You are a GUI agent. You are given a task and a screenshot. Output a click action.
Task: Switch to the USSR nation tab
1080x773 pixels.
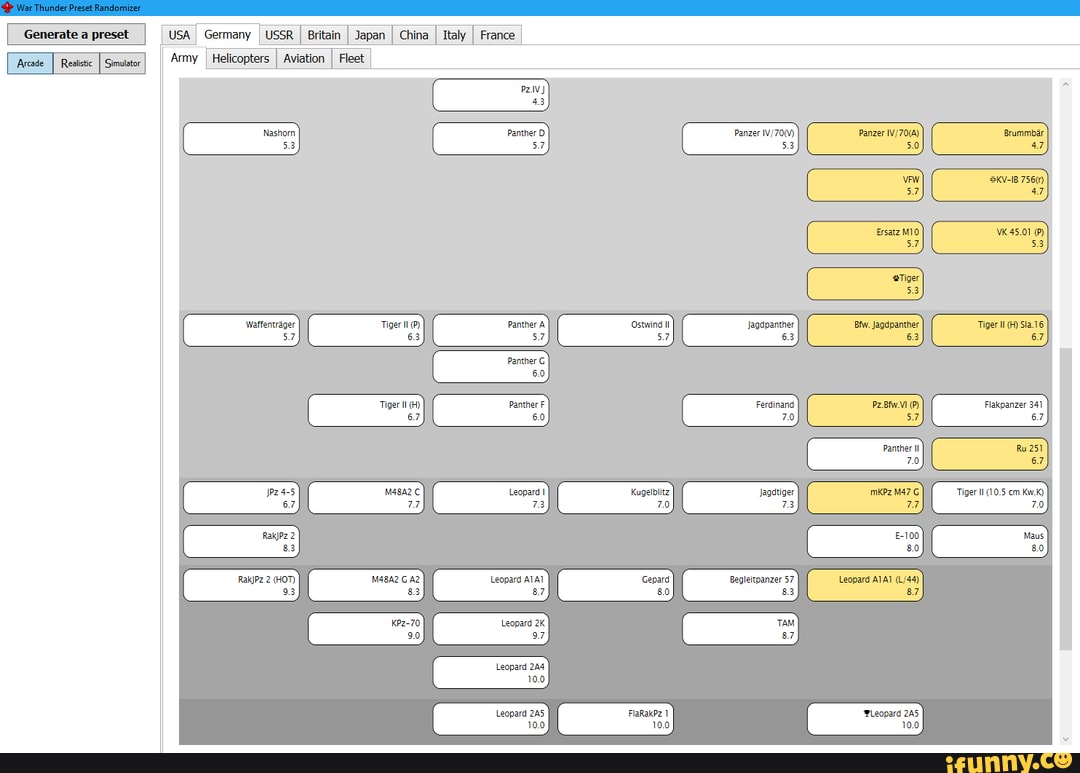(279, 34)
